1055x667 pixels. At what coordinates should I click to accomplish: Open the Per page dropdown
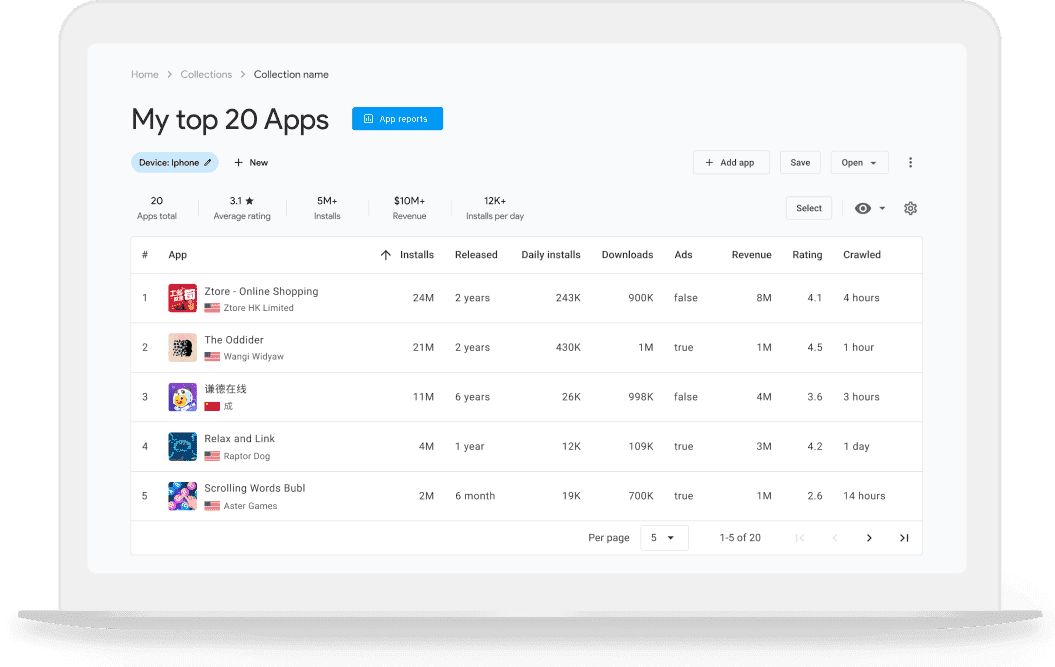tap(662, 538)
